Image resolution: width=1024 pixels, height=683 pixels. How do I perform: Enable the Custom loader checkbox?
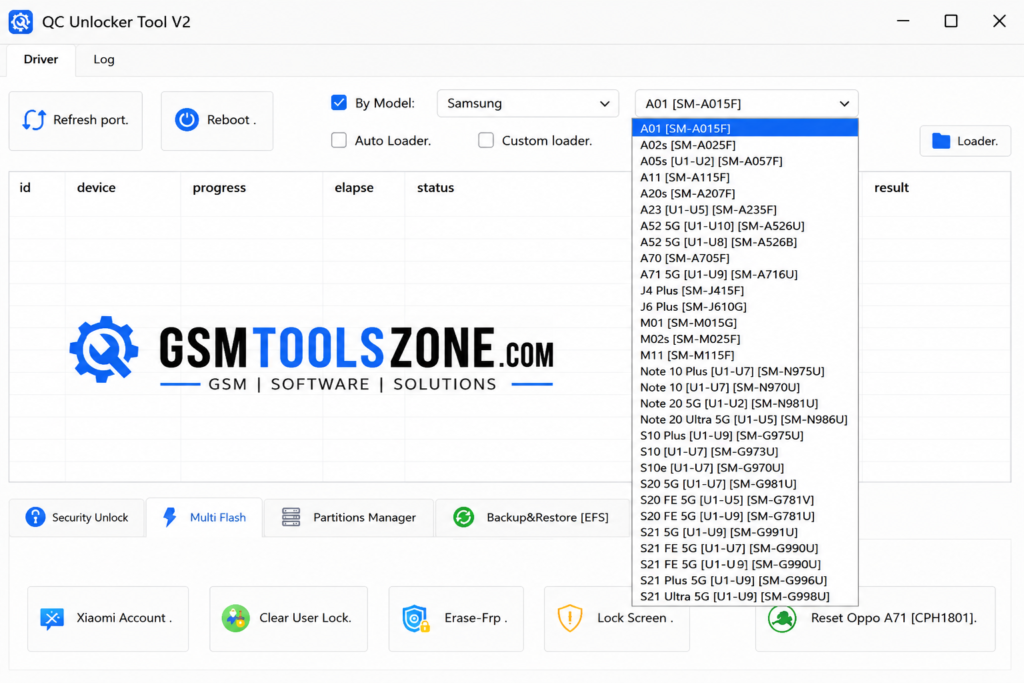[x=486, y=140]
